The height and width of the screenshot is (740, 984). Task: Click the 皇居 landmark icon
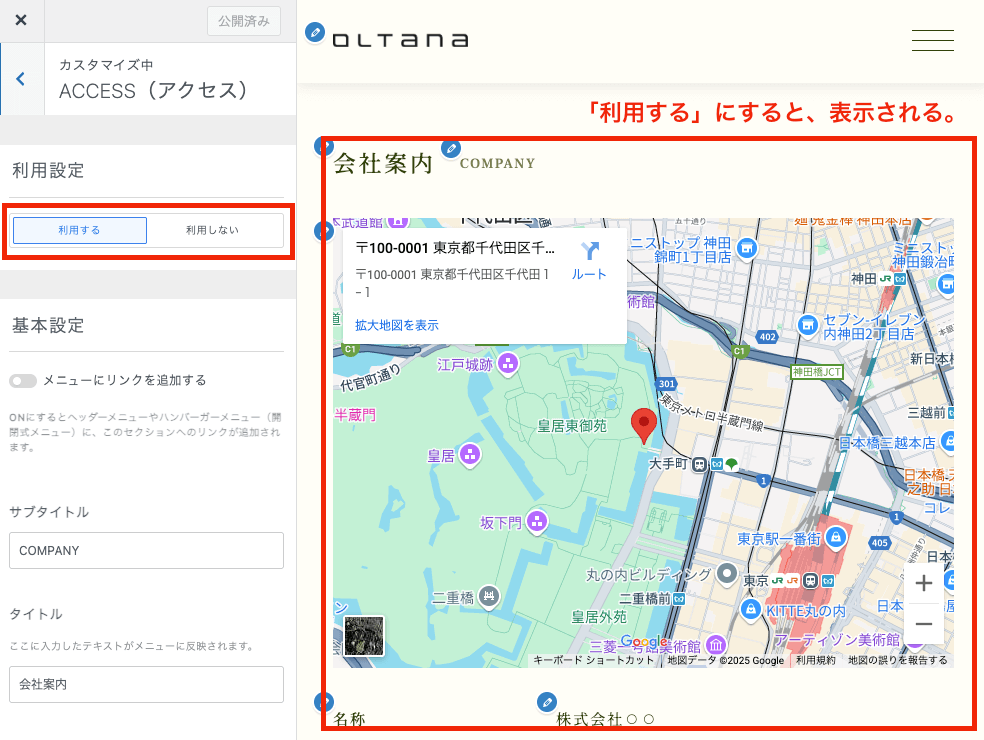(470, 454)
